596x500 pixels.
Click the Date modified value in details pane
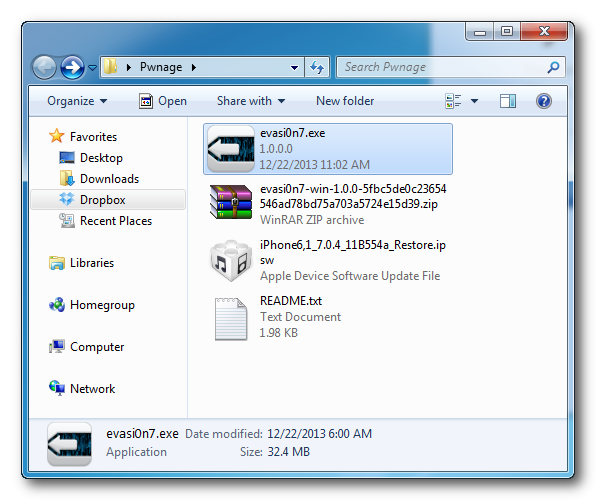(x=319, y=433)
